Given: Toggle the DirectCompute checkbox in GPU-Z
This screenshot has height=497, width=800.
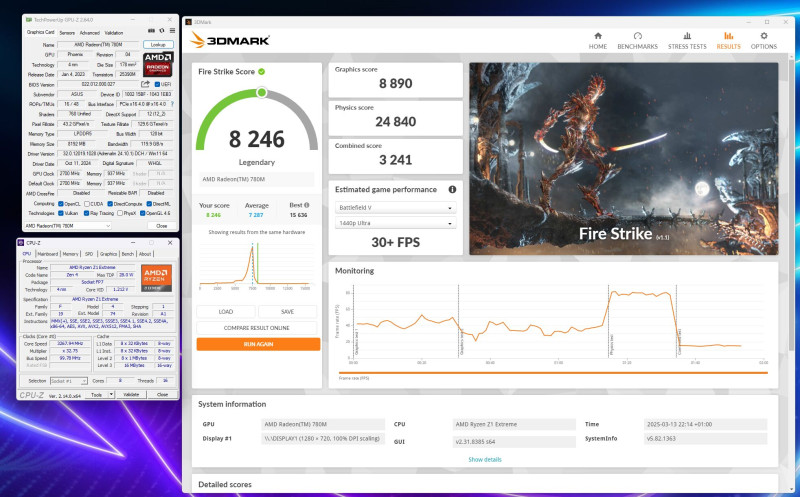Looking at the screenshot, I should tap(110, 204).
